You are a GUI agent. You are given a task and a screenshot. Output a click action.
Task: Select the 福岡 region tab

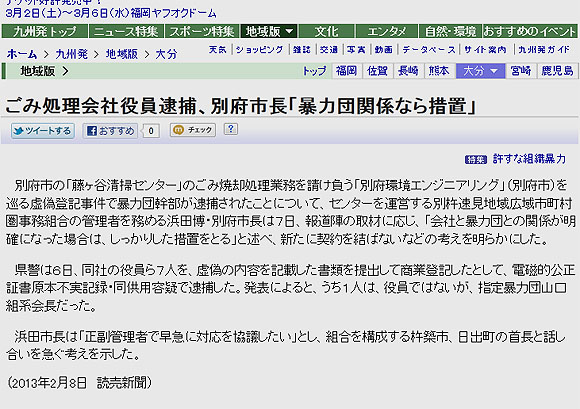pyautogui.click(x=346, y=71)
